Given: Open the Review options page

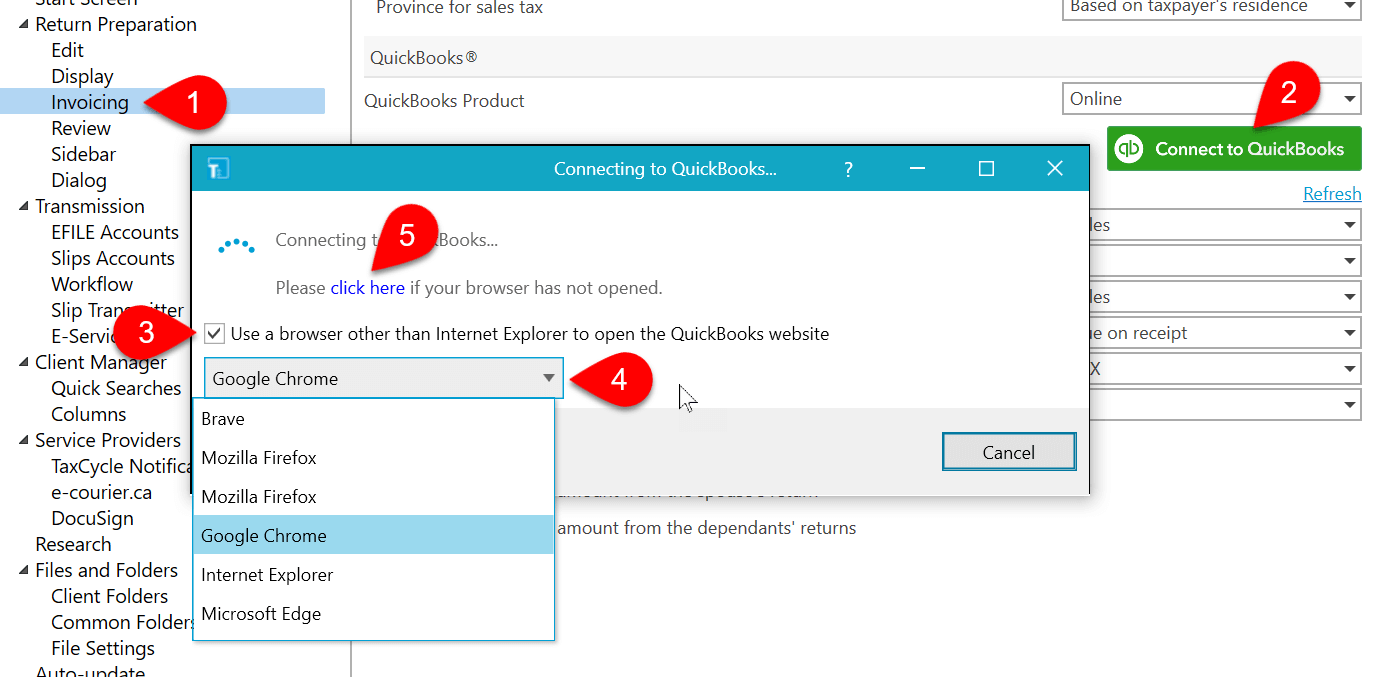Looking at the screenshot, I should [81, 128].
